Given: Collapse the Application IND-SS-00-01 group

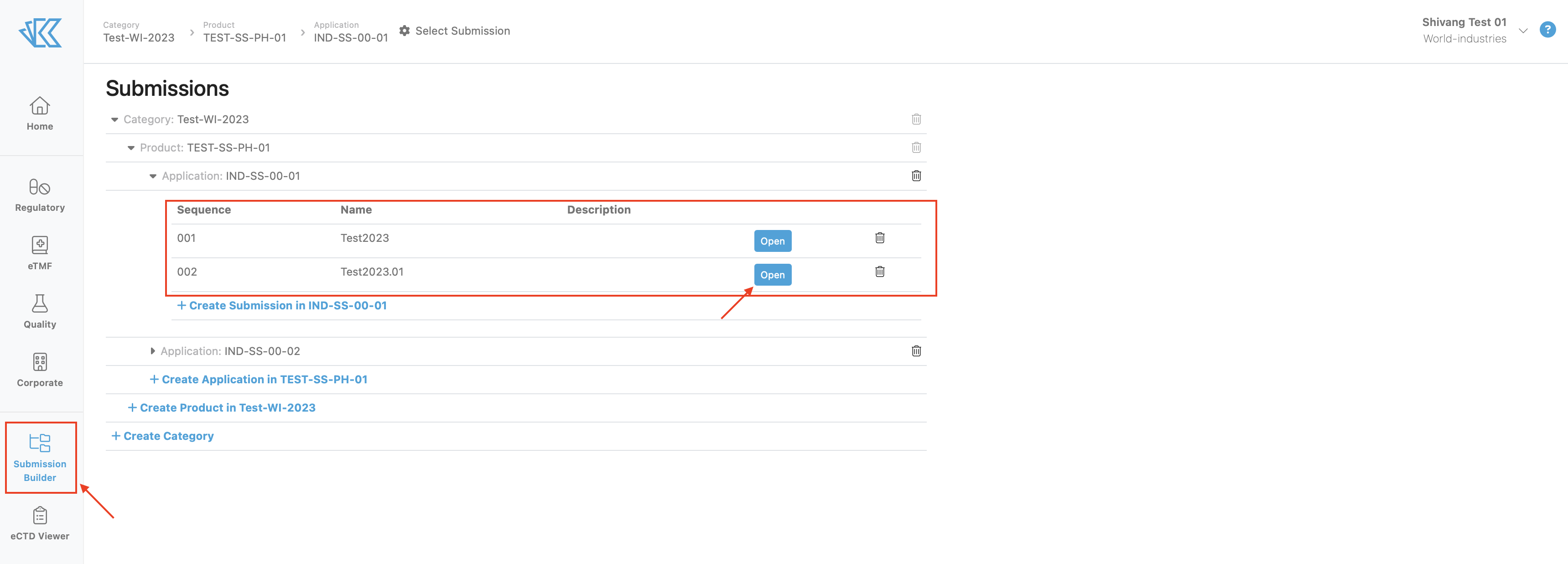Looking at the screenshot, I should click(152, 176).
